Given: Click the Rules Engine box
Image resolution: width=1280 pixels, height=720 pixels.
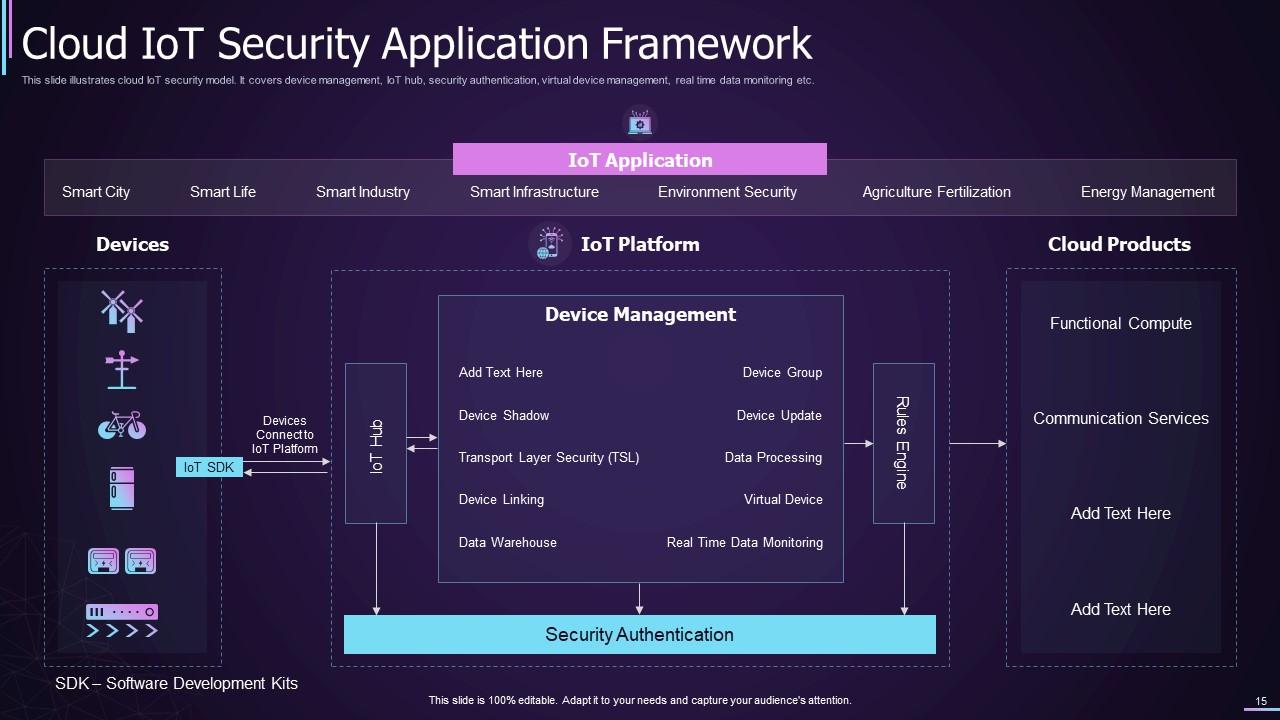Looking at the screenshot, I should pos(903,443).
